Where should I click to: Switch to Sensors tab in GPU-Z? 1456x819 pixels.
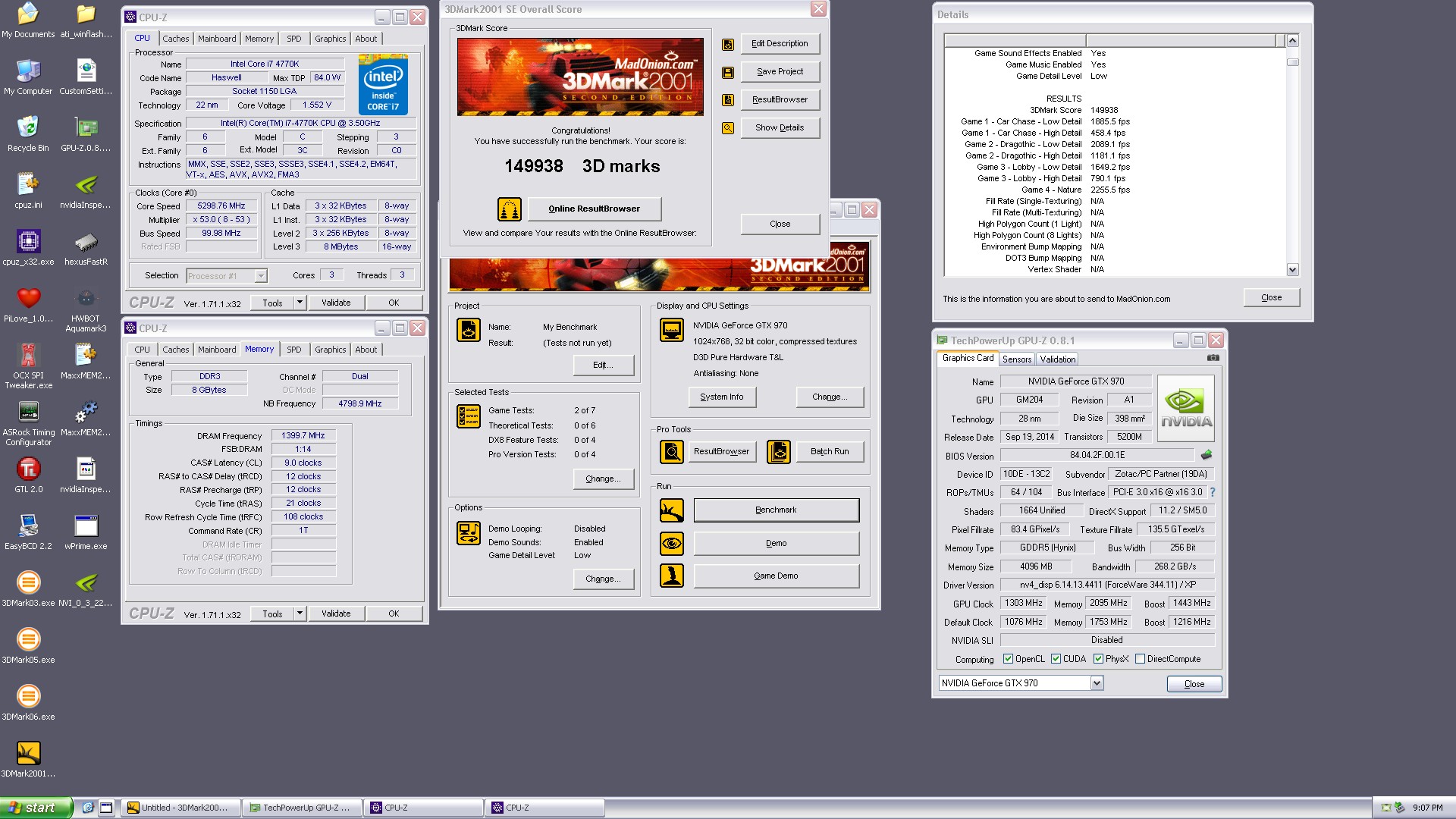tap(1016, 359)
